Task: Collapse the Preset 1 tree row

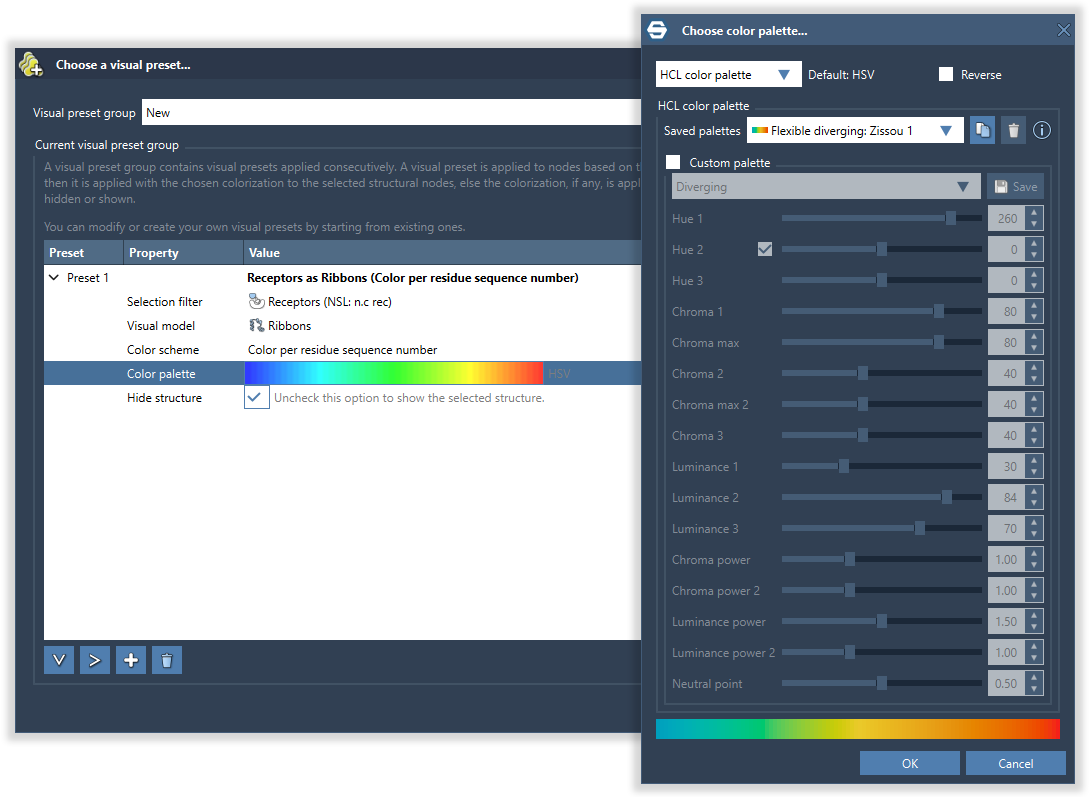Action: click(x=54, y=278)
